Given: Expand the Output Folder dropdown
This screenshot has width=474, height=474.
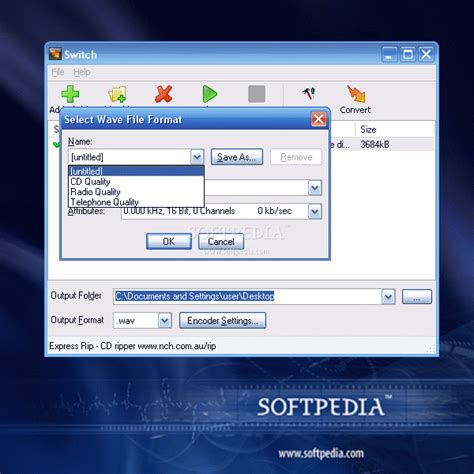Looking at the screenshot, I should click(x=388, y=297).
